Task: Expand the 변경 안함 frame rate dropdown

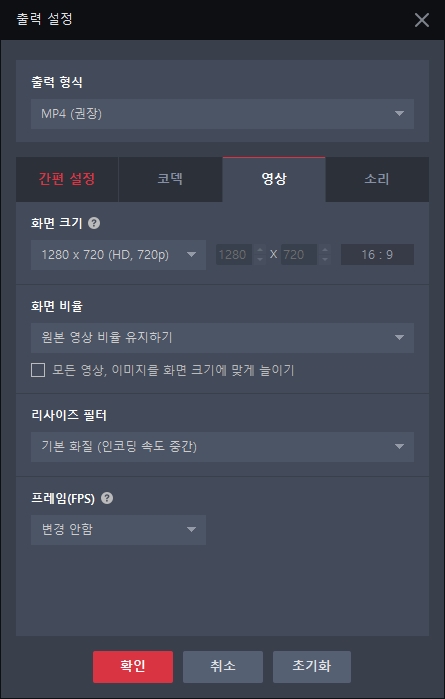Action: pyautogui.click(x=118, y=530)
